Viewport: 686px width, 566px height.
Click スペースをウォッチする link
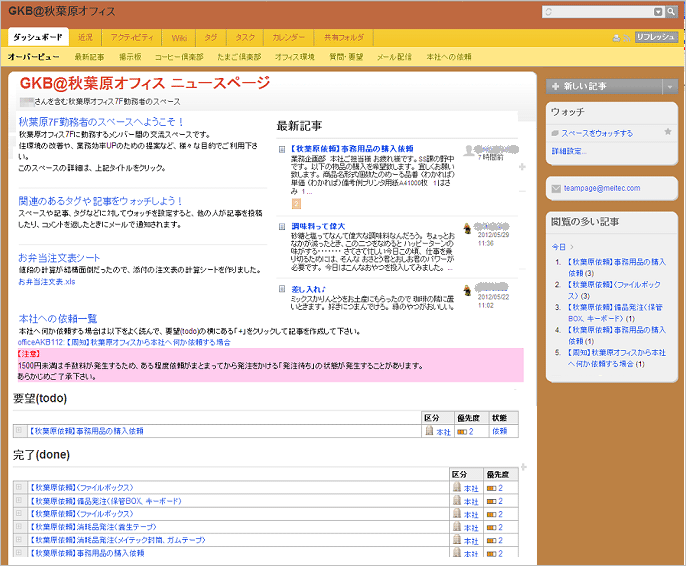[x=597, y=133]
